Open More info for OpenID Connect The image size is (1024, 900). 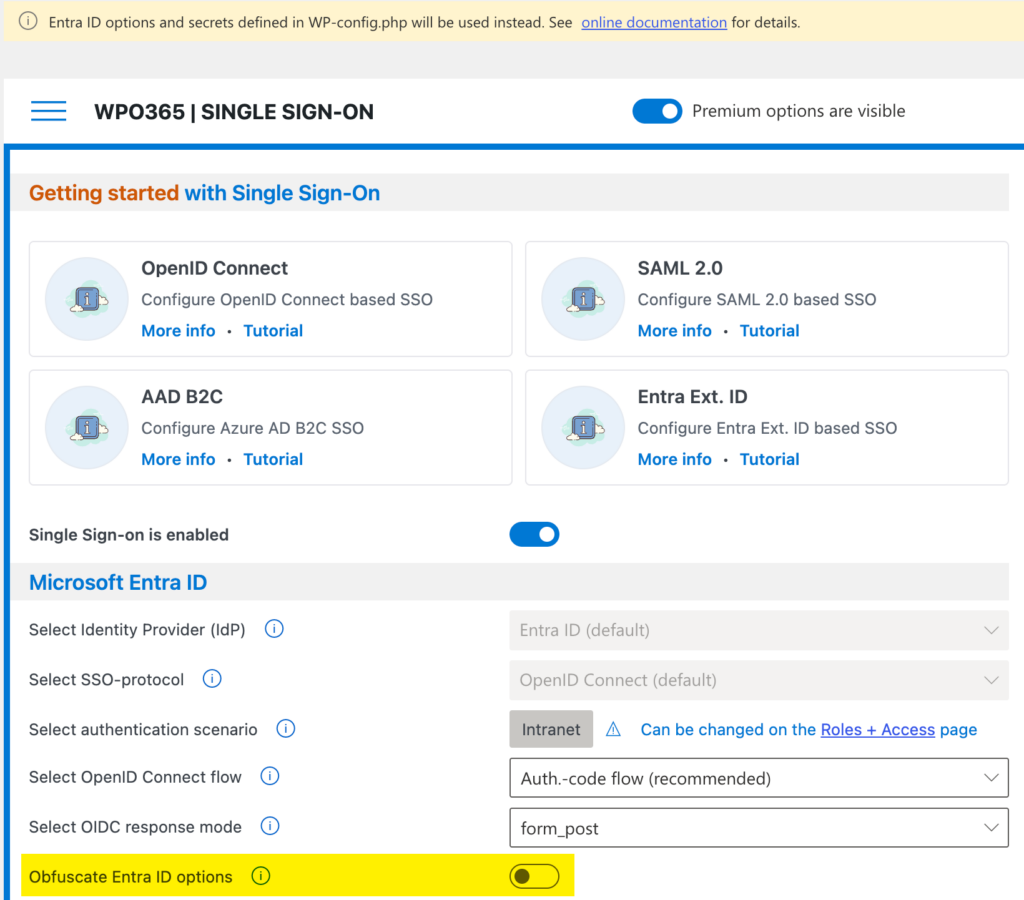[x=178, y=330]
